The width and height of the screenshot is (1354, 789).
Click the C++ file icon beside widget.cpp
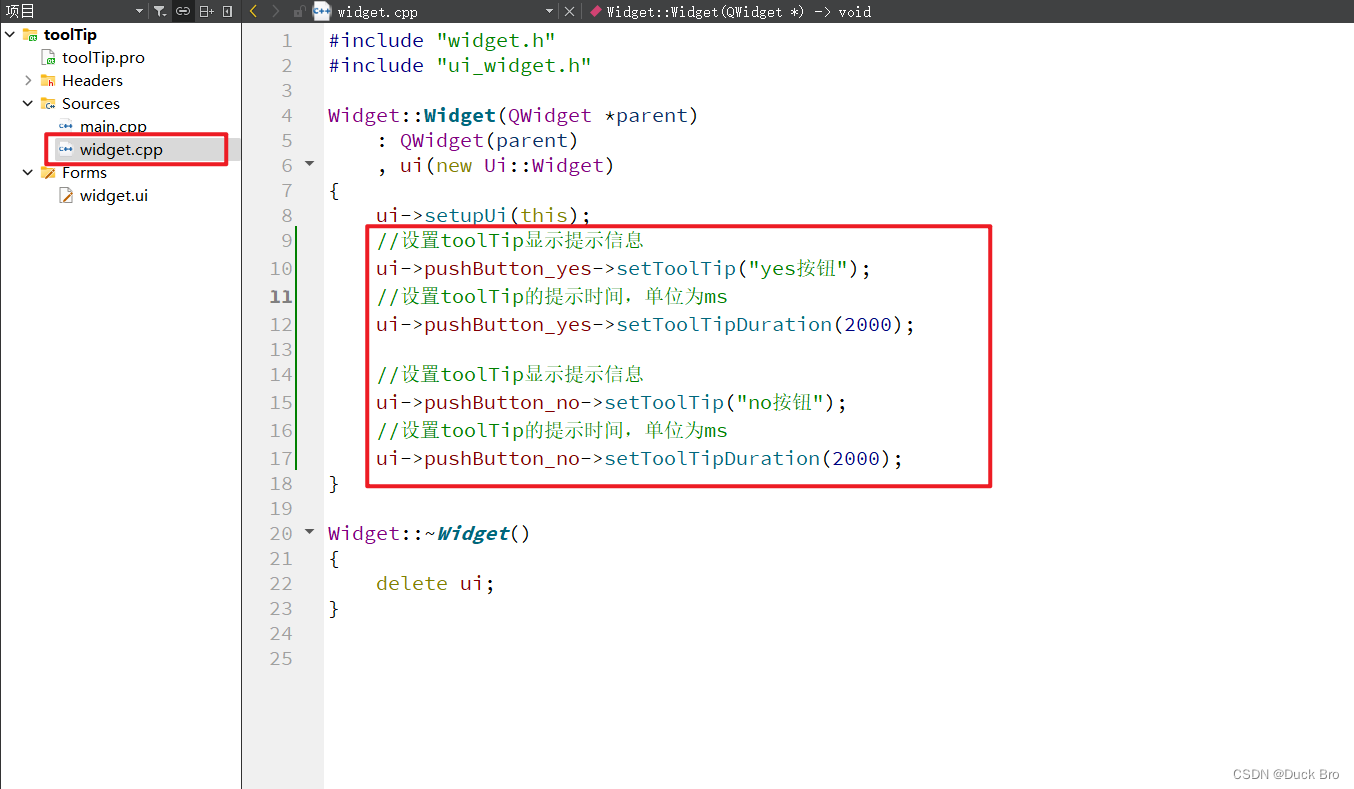click(321, 12)
